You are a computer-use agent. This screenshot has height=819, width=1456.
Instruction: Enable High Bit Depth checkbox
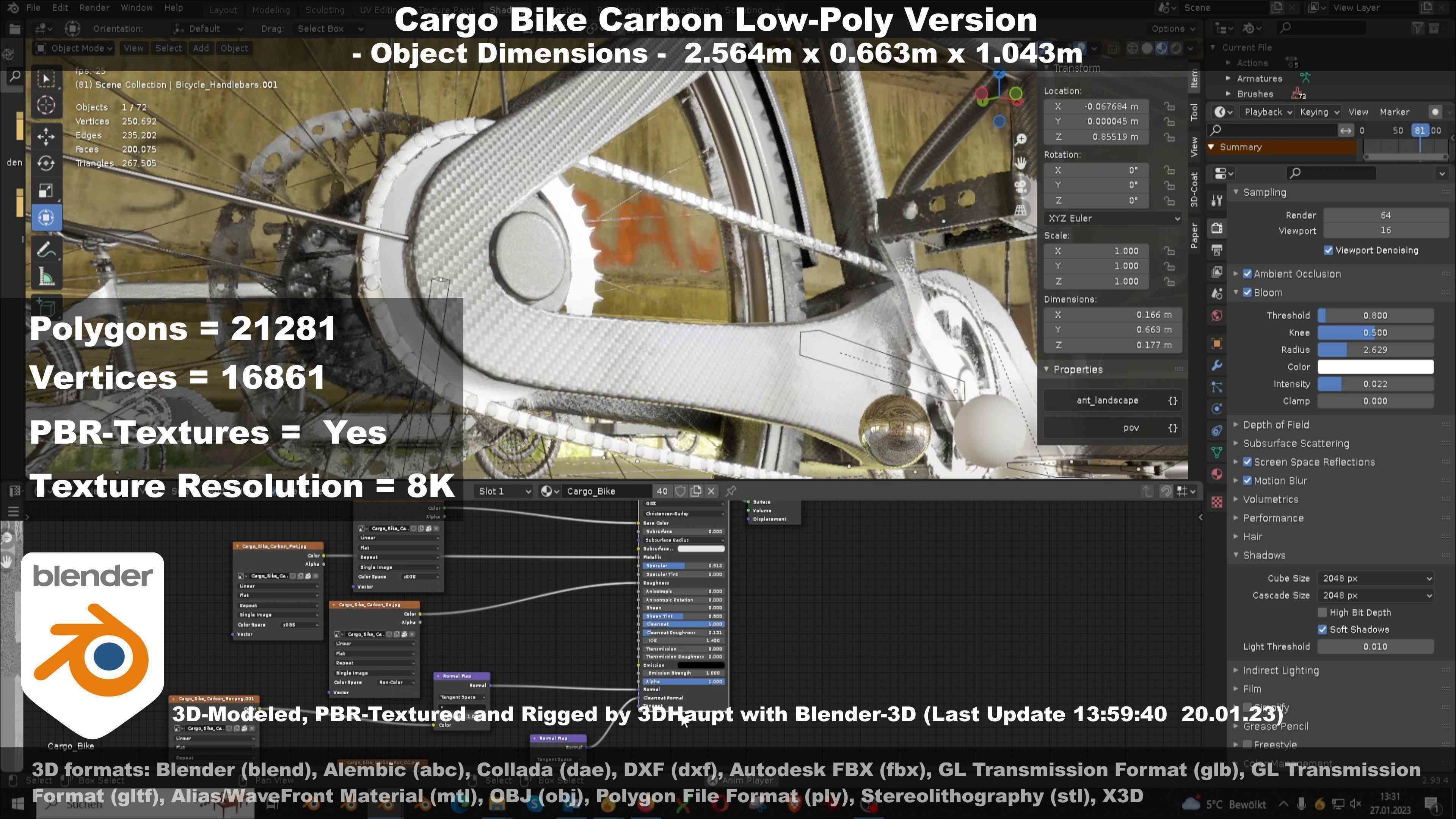pos(1322,613)
